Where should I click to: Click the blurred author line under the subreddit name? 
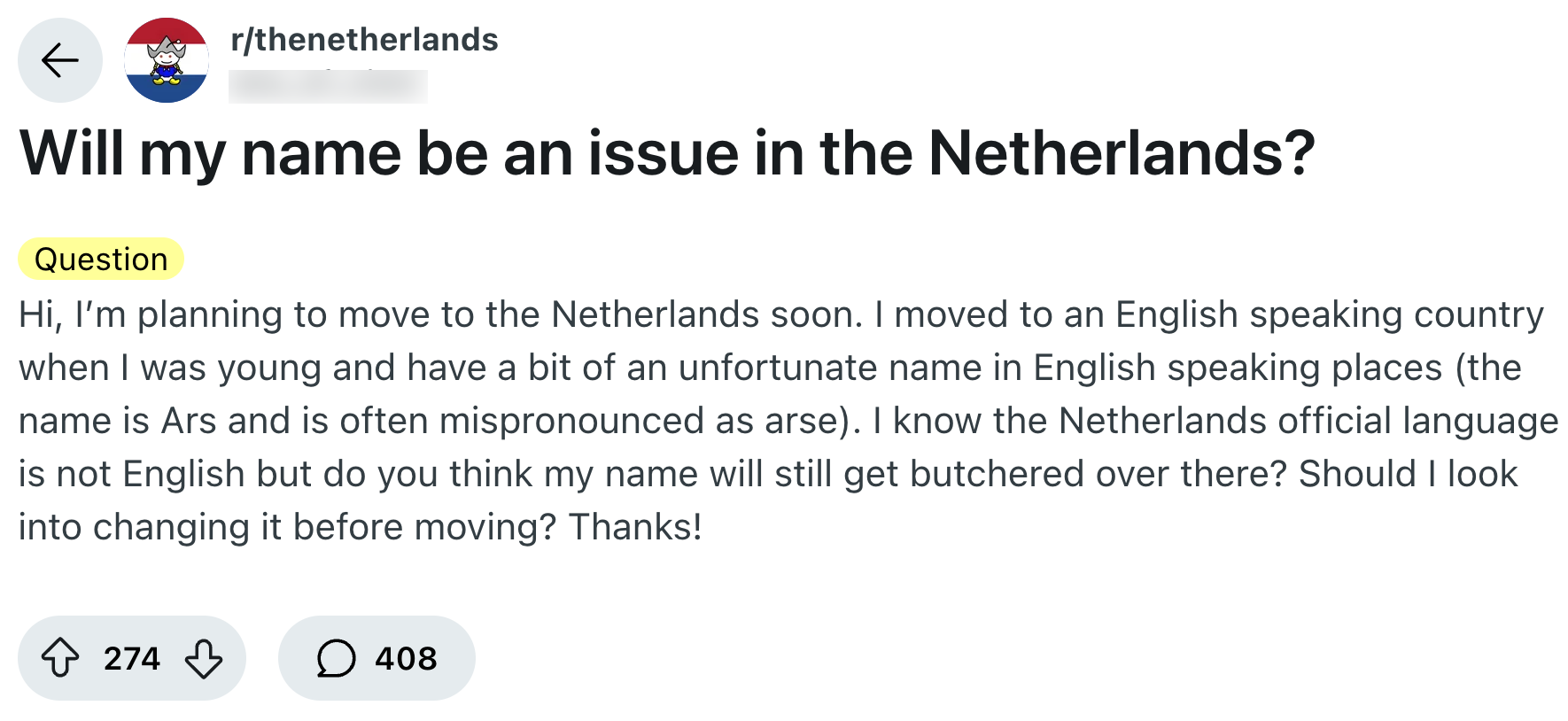click(328, 86)
